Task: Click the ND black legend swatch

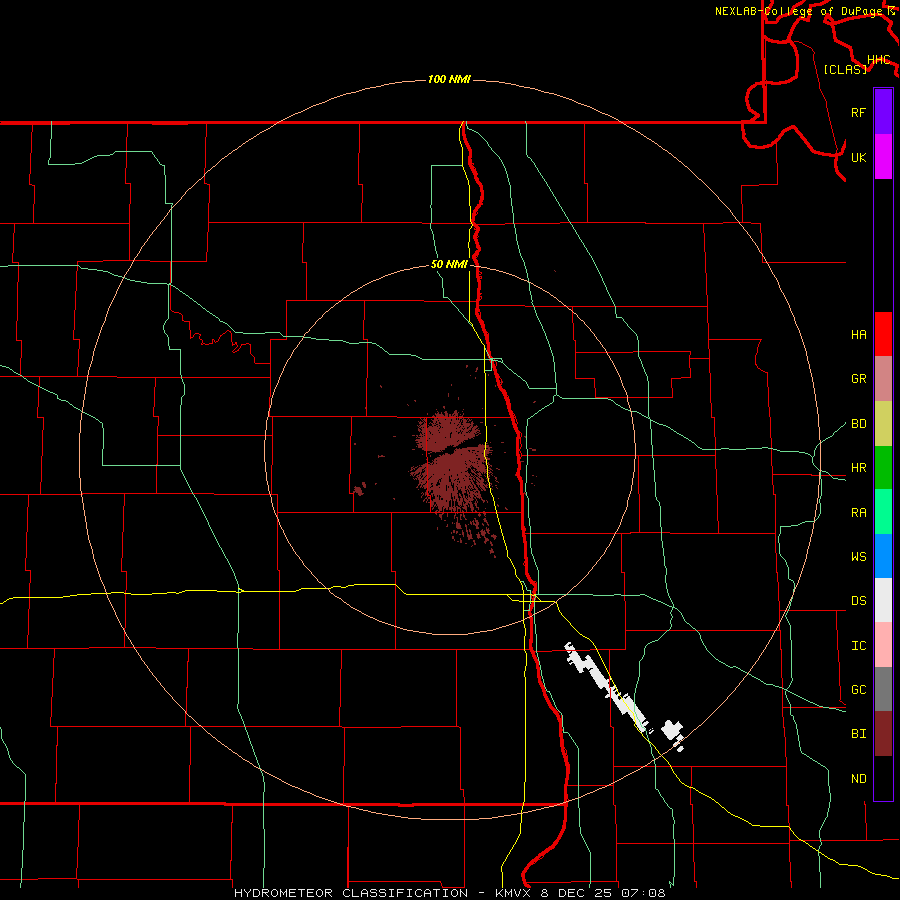Action: click(883, 778)
